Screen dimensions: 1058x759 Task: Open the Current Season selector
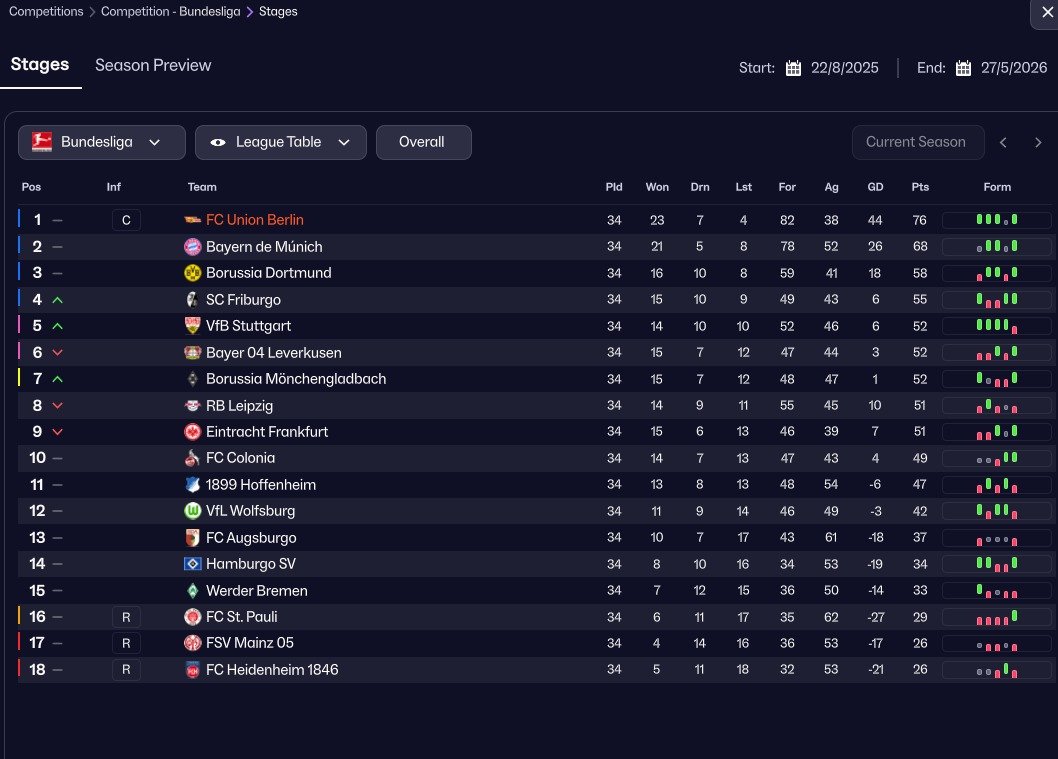pos(917,142)
